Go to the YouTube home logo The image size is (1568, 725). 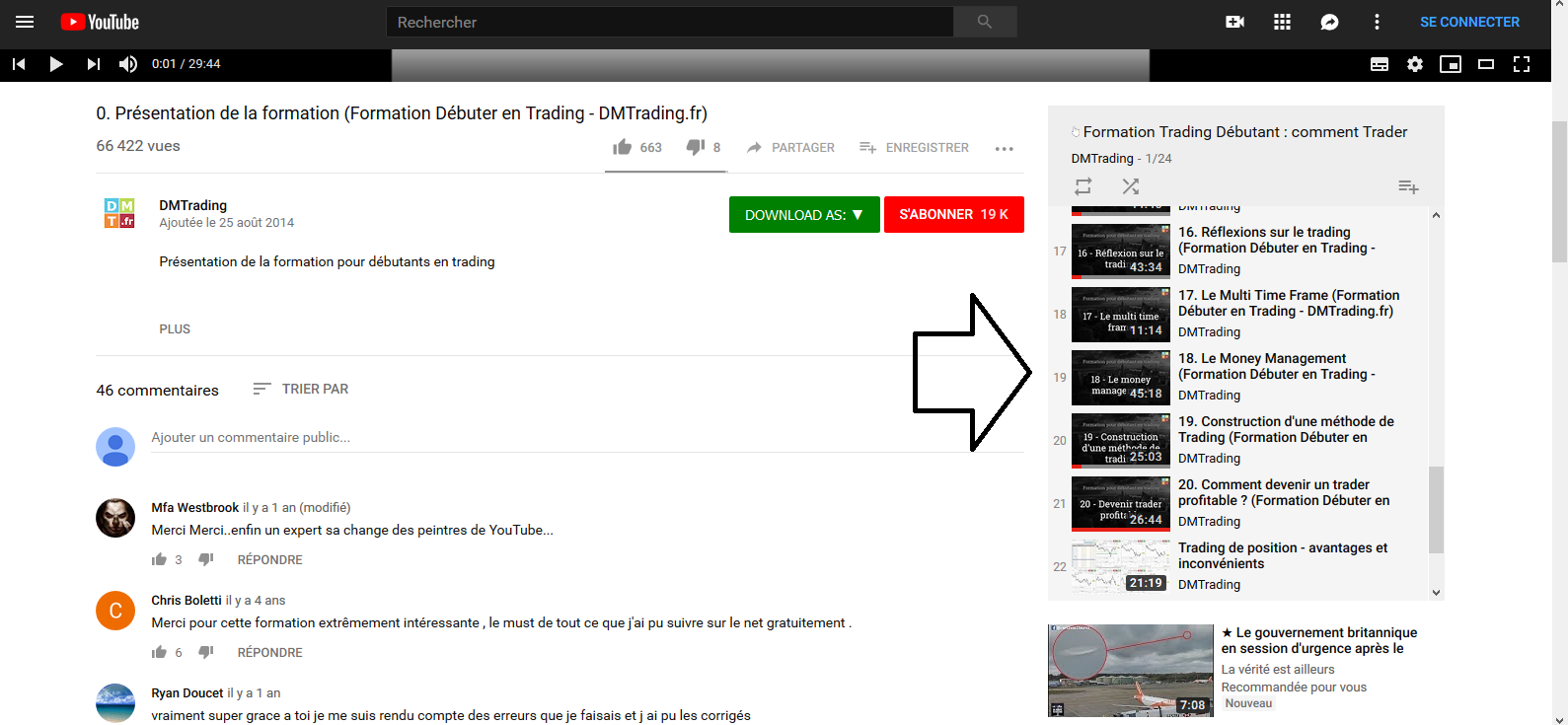(x=100, y=22)
